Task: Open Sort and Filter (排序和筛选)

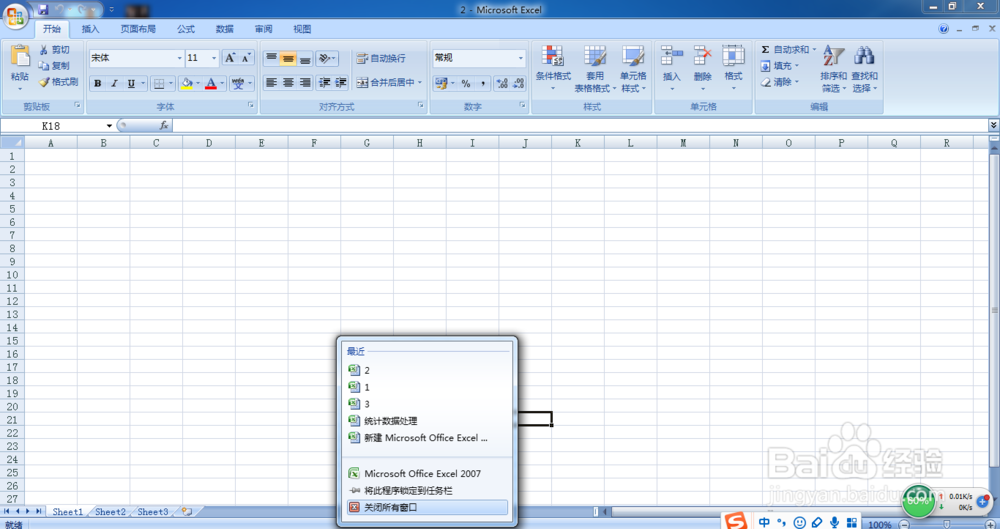Action: [833, 68]
